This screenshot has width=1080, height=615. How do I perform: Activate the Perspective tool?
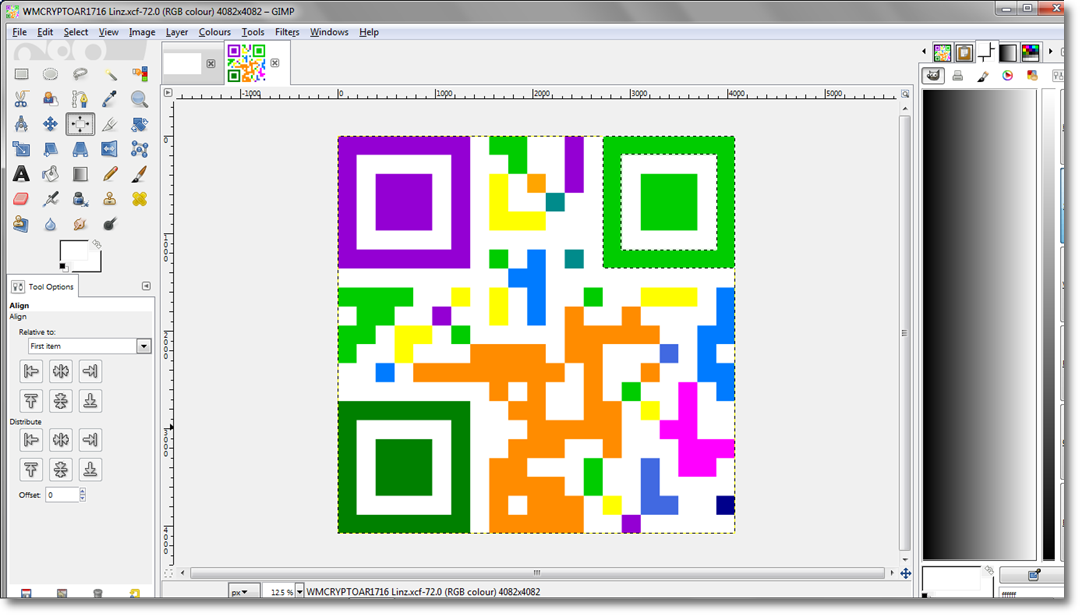point(80,149)
